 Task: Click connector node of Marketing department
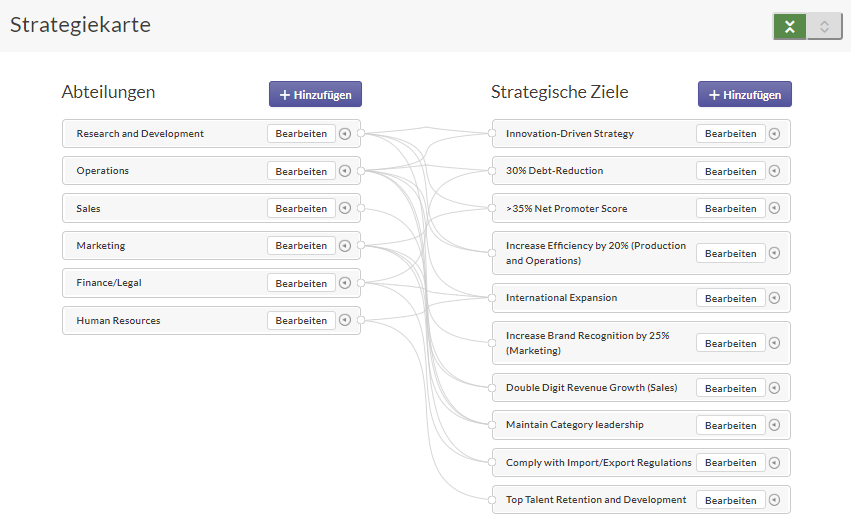pyautogui.click(x=361, y=245)
